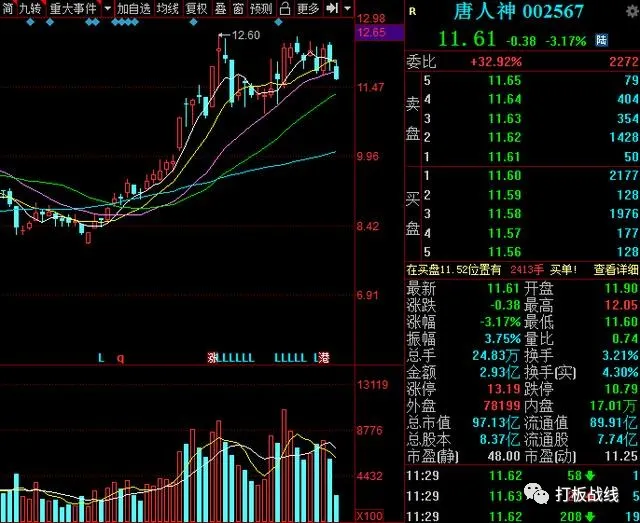Click the 市盈(动) value 11.25
The image size is (640, 523).
621,456
